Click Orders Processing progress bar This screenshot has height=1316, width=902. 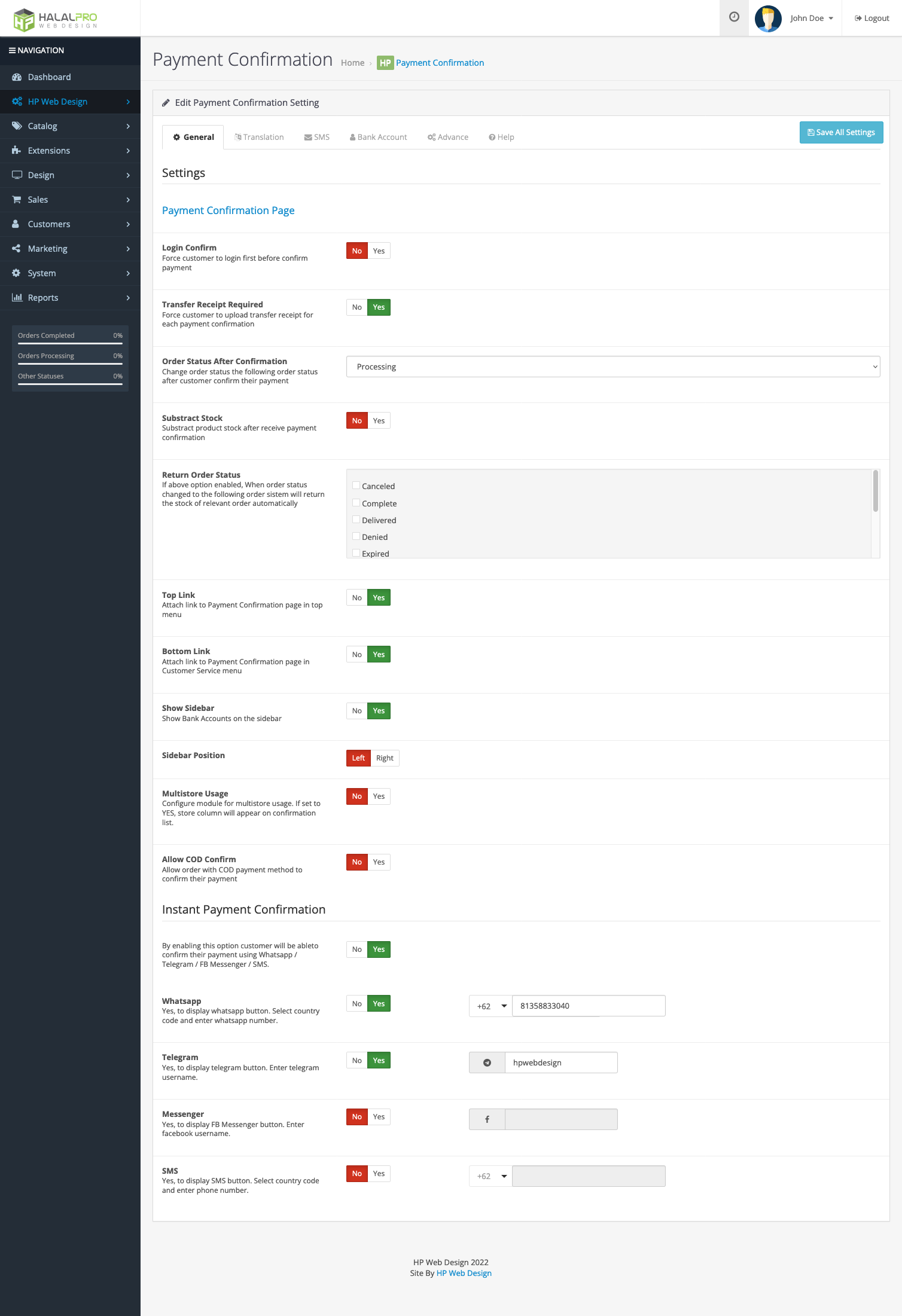click(x=70, y=364)
